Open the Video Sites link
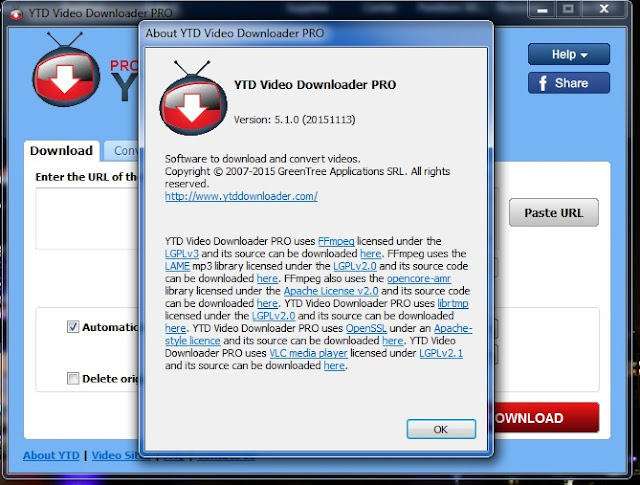640x485 pixels. click(x=116, y=455)
